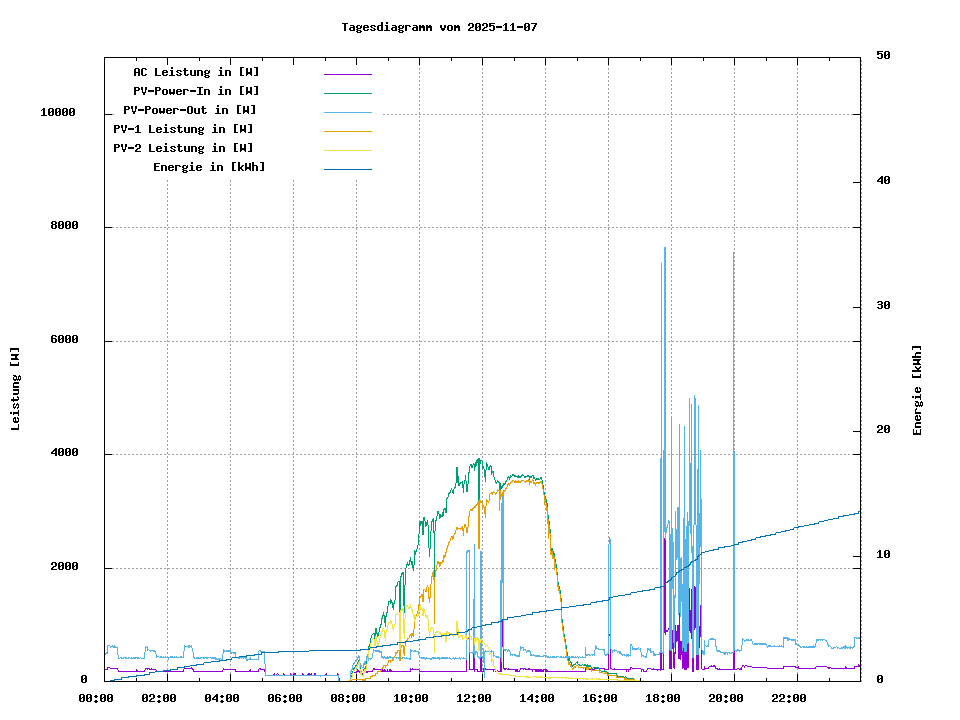Click the 30 tick on the energy axis

[883, 306]
